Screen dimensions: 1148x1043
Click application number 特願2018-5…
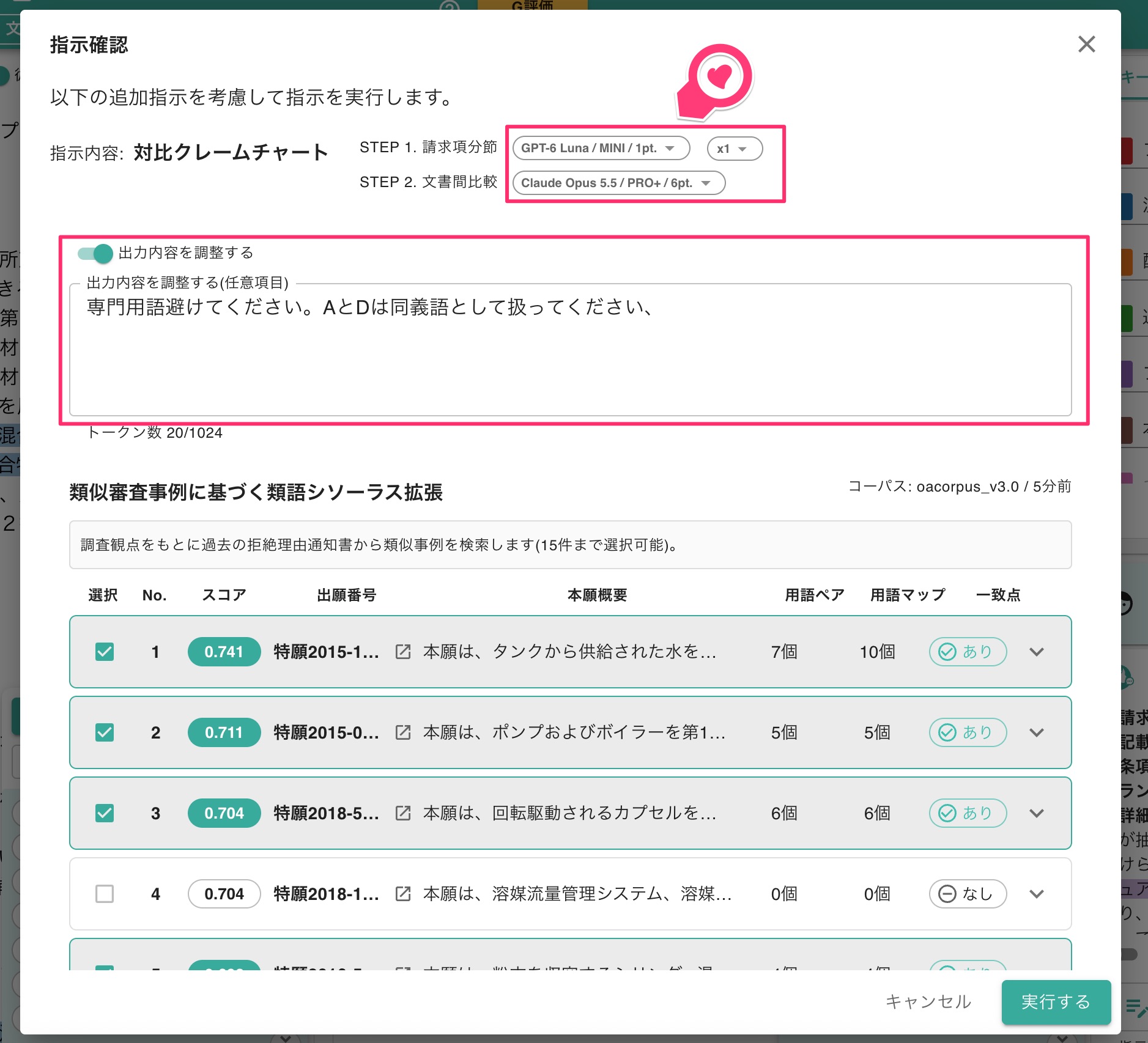click(x=327, y=813)
